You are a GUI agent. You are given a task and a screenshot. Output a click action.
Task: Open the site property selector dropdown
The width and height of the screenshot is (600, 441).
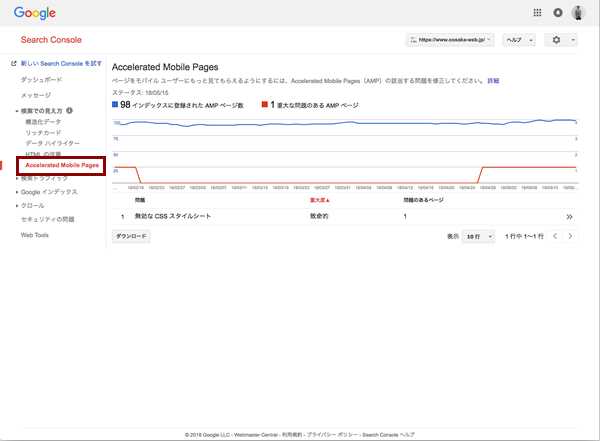(x=450, y=40)
